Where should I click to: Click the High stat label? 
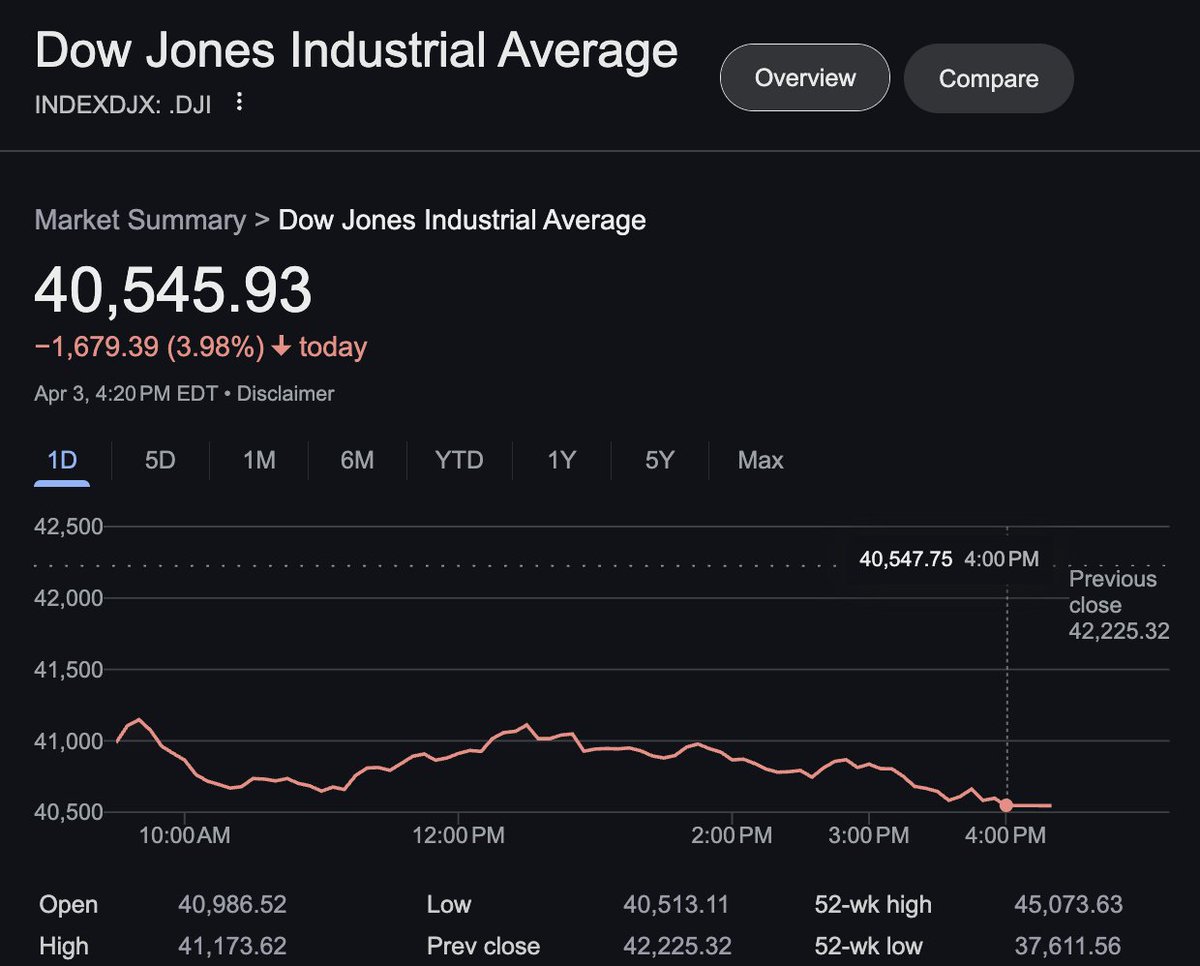click(x=63, y=946)
